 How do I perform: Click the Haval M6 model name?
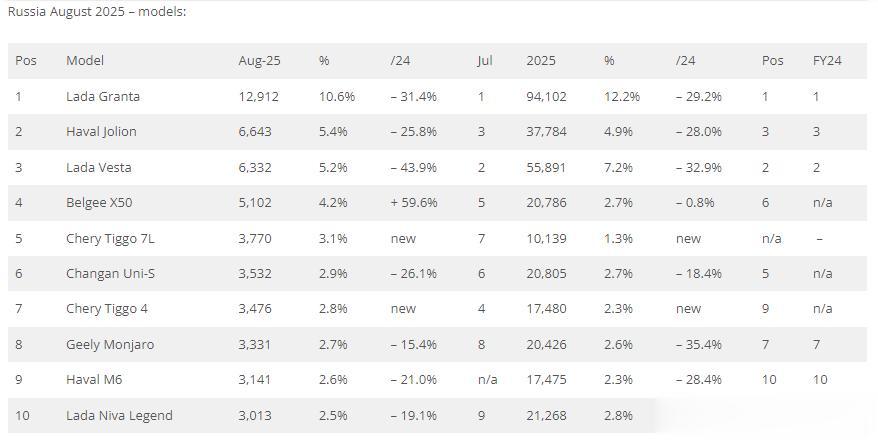[x=94, y=380]
